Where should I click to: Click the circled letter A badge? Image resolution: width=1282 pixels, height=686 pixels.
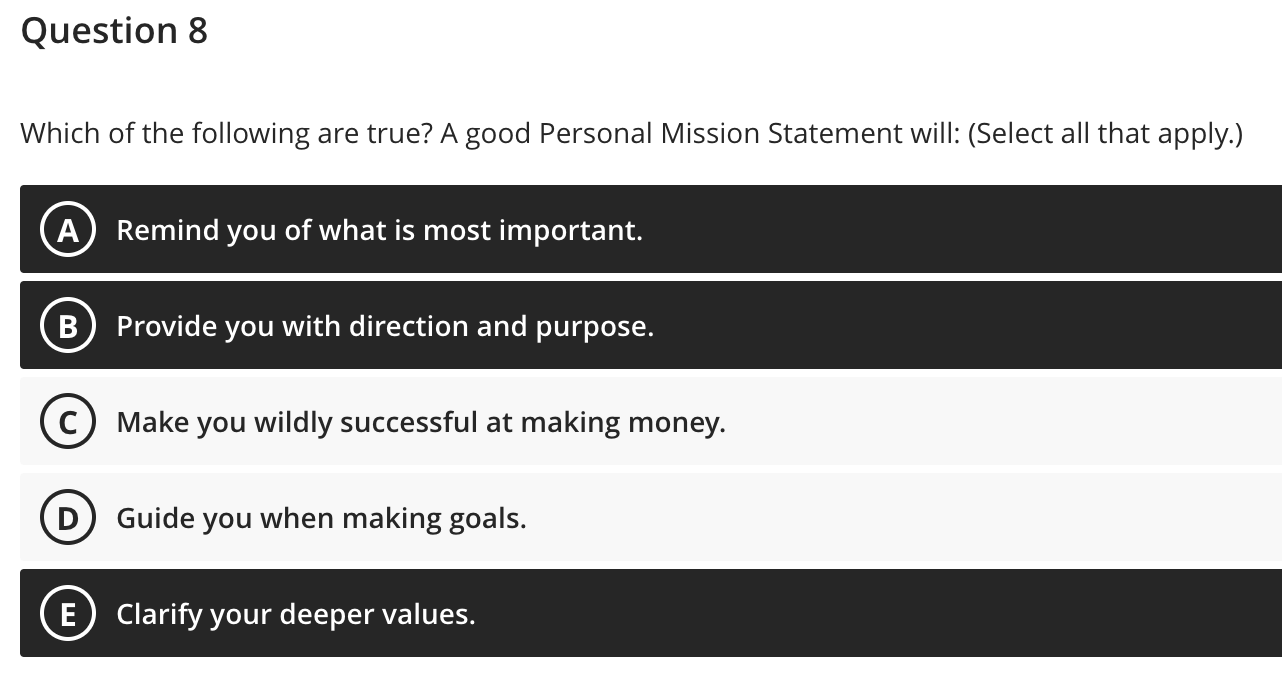67,229
